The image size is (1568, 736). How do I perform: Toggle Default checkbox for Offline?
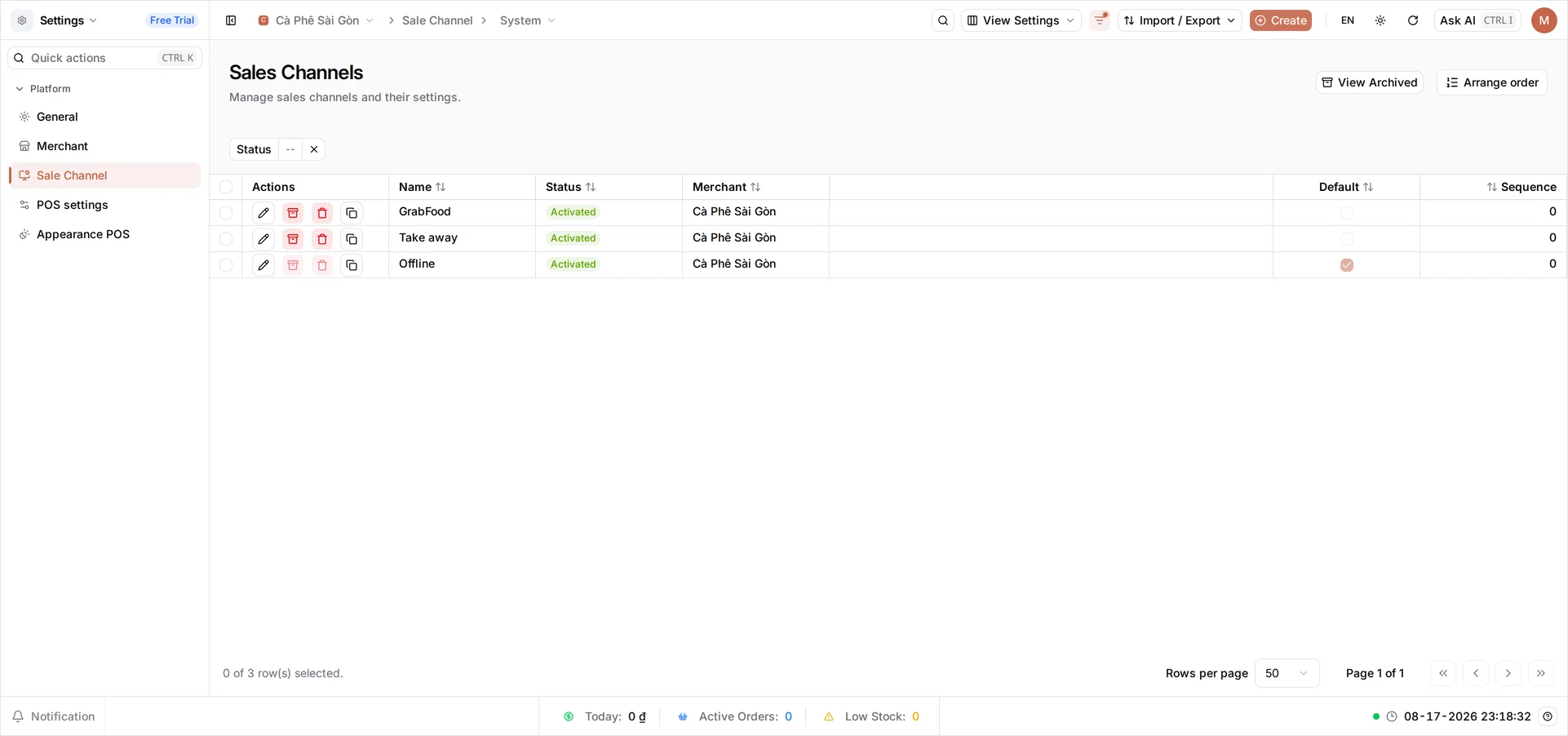[1347, 265]
